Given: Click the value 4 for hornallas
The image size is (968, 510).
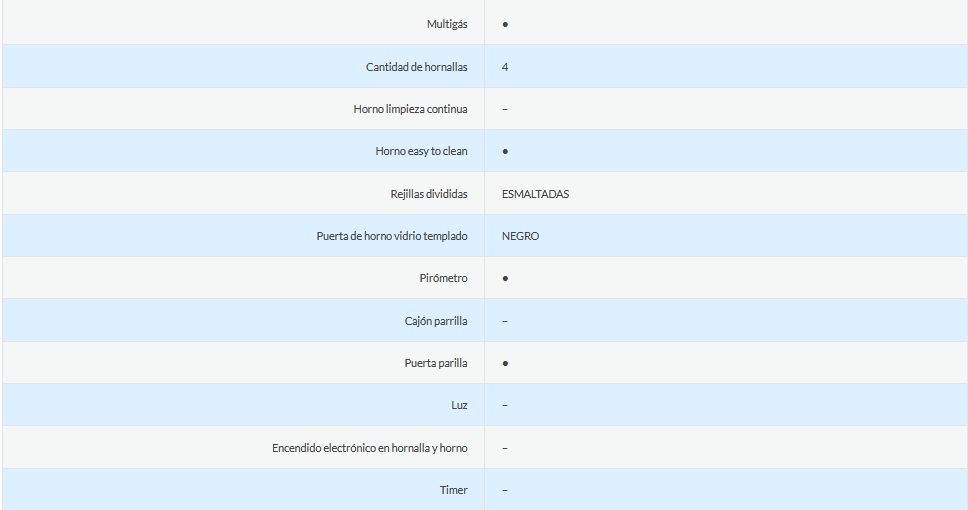Looking at the screenshot, I should click(505, 67).
